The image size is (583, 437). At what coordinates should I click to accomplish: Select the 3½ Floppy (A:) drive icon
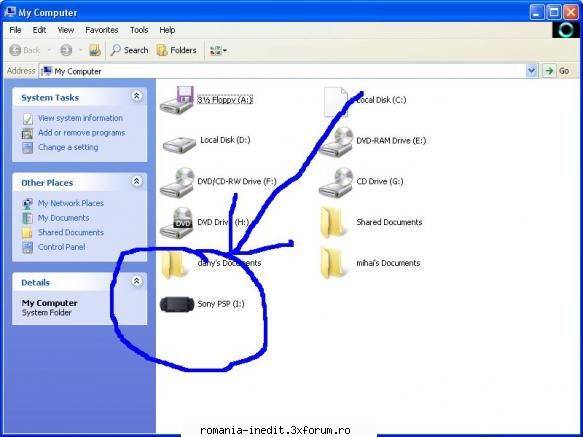tap(177, 100)
